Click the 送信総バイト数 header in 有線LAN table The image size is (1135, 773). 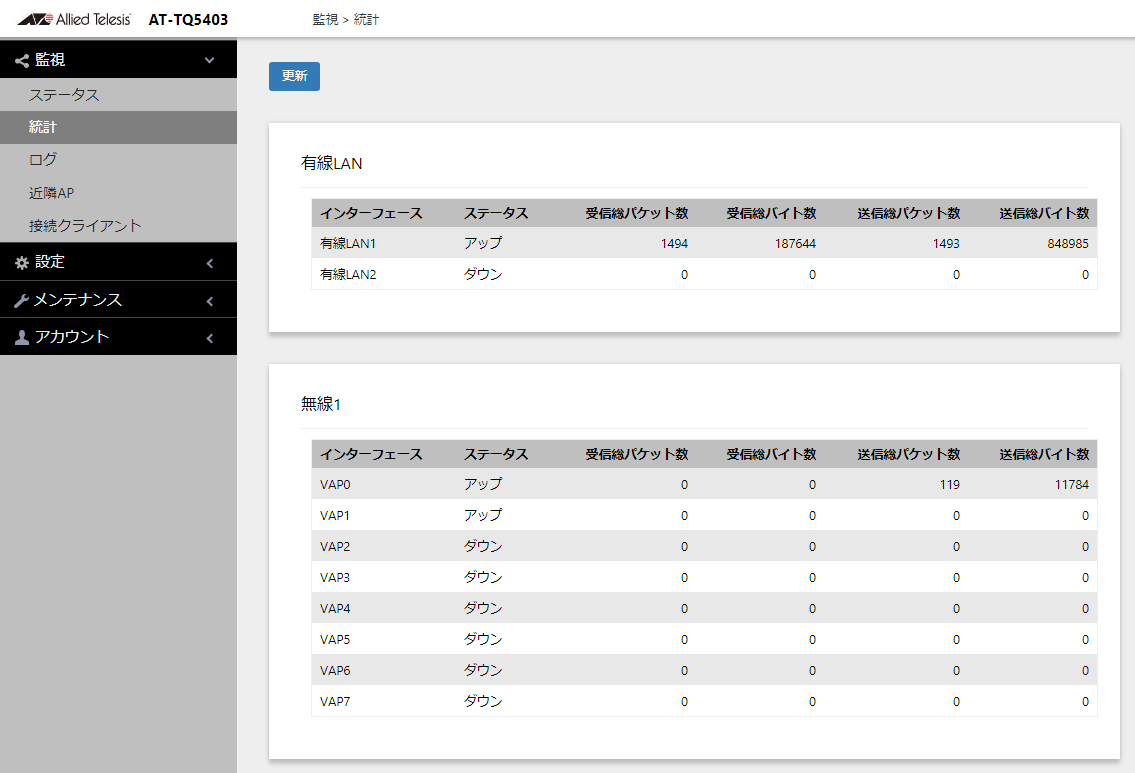(x=1044, y=213)
